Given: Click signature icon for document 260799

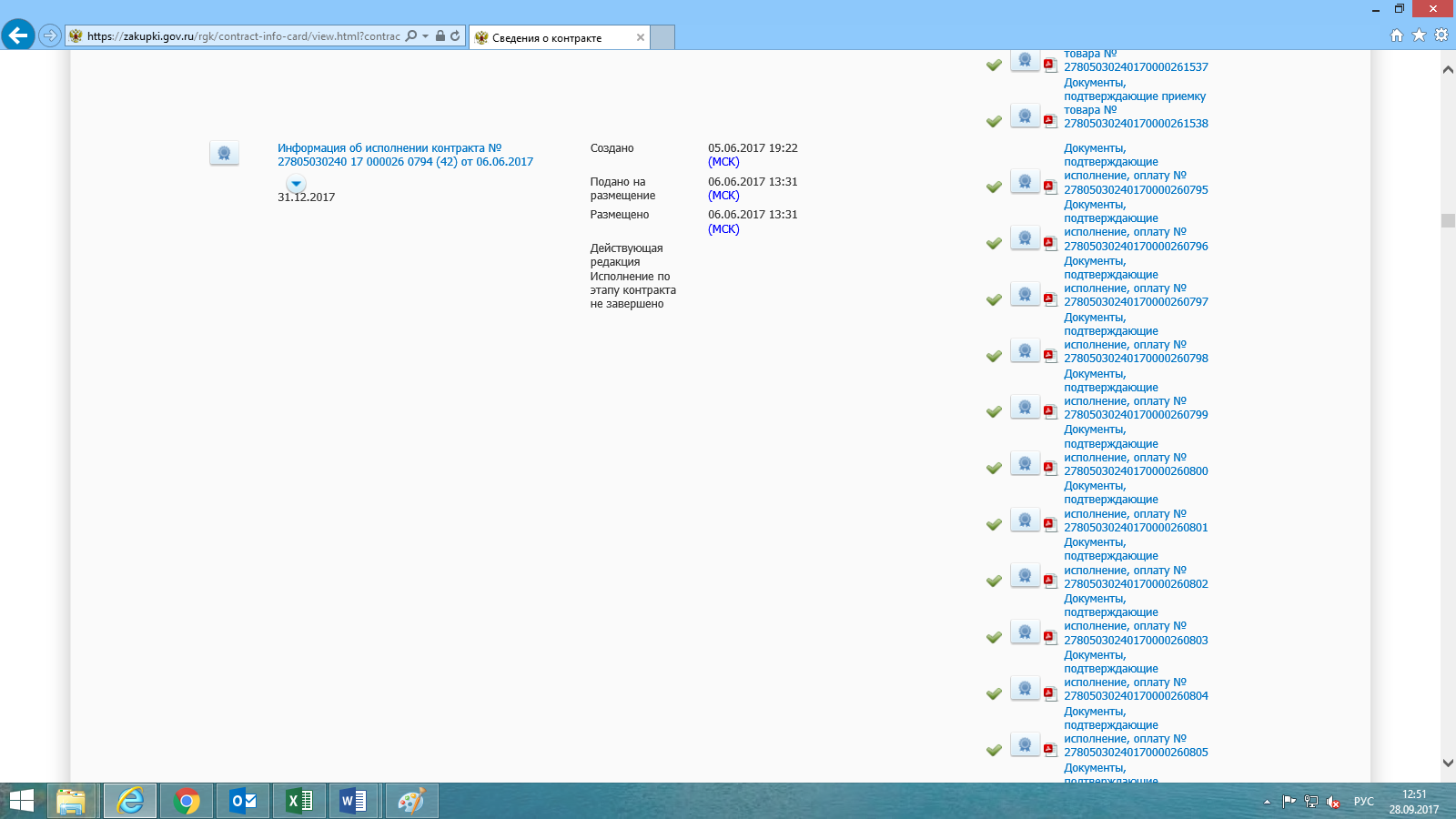Looking at the screenshot, I should pos(1025,408).
